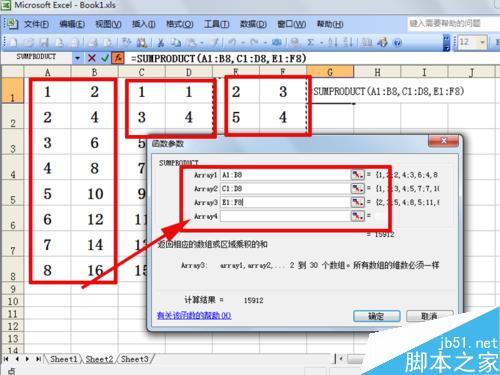Viewport: 500px width, 375px height.
Task: Click the Undo arrow icon
Action: [232, 43]
